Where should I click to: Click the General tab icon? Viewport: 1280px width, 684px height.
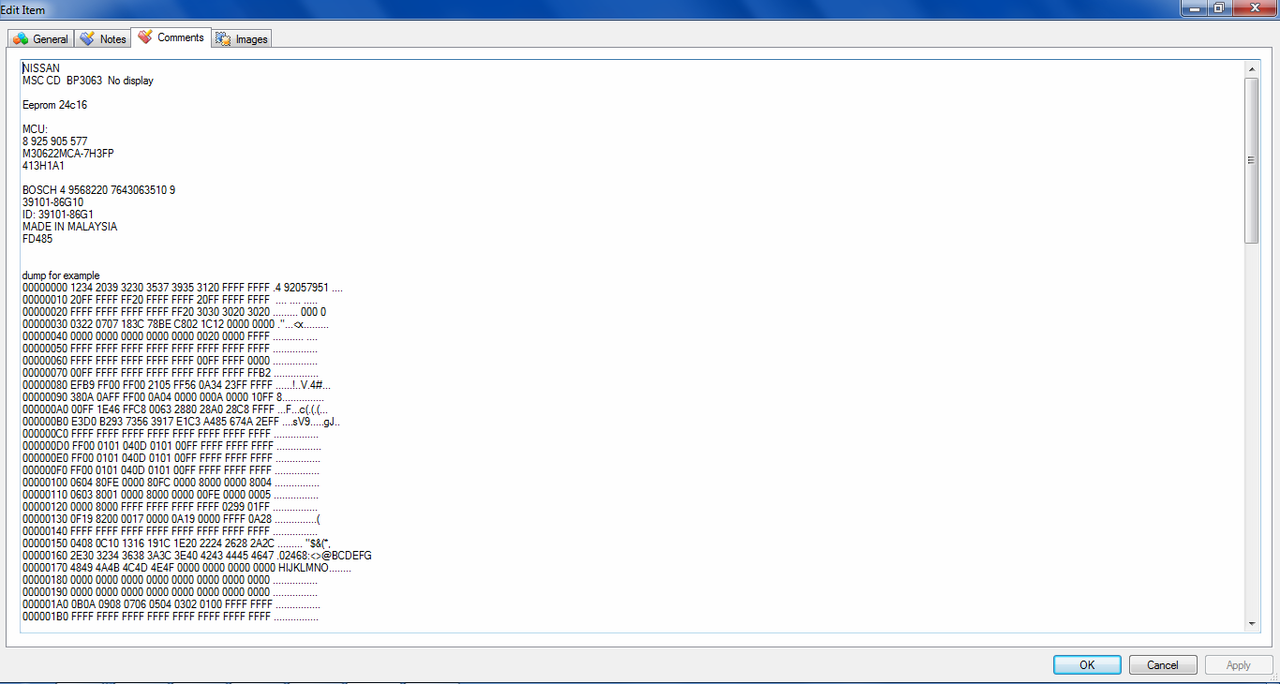[21, 39]
